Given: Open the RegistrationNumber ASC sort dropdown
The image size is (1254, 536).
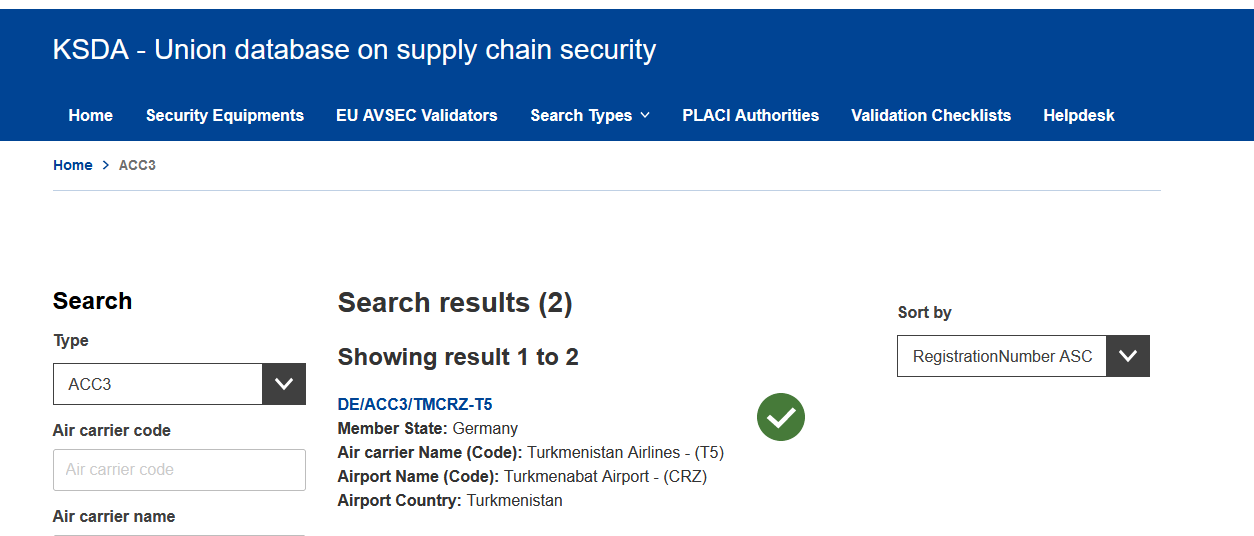Looking at the screenshot, I should coord(1023,356).
